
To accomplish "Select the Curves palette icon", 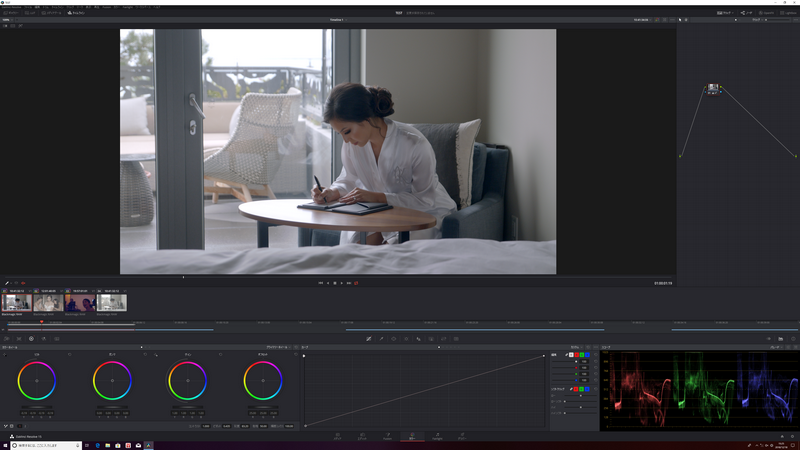I will (x=369, y=339).
